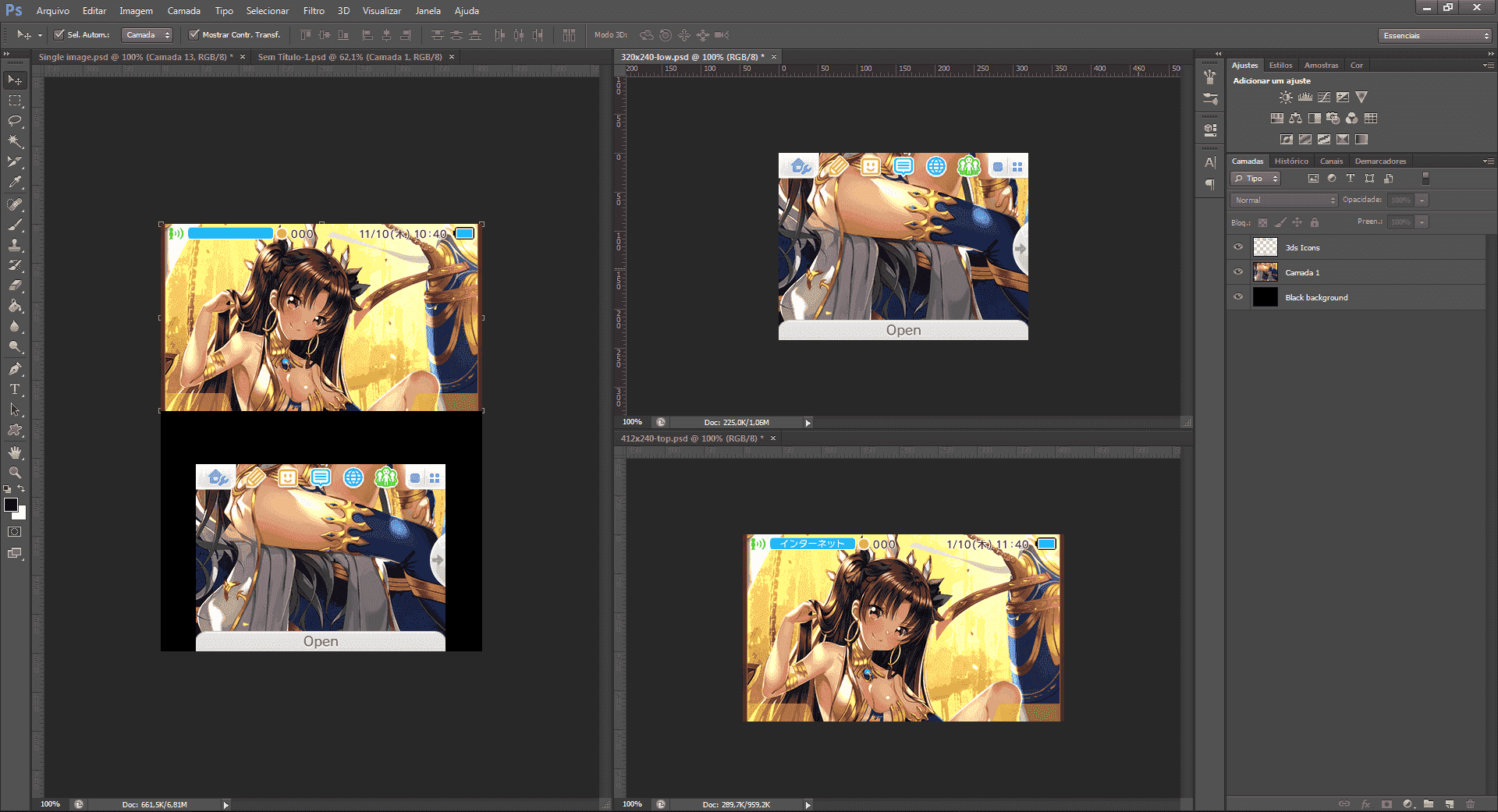Open the Opacidade slider arrow

(x=1422, y=200)
